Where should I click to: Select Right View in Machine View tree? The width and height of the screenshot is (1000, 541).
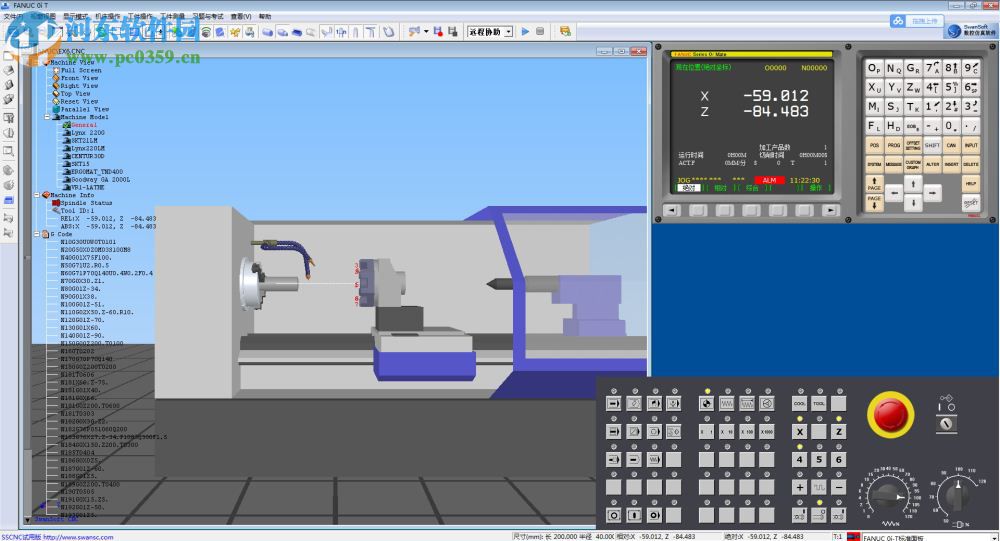pyautogui.click(x=80, y=85)
